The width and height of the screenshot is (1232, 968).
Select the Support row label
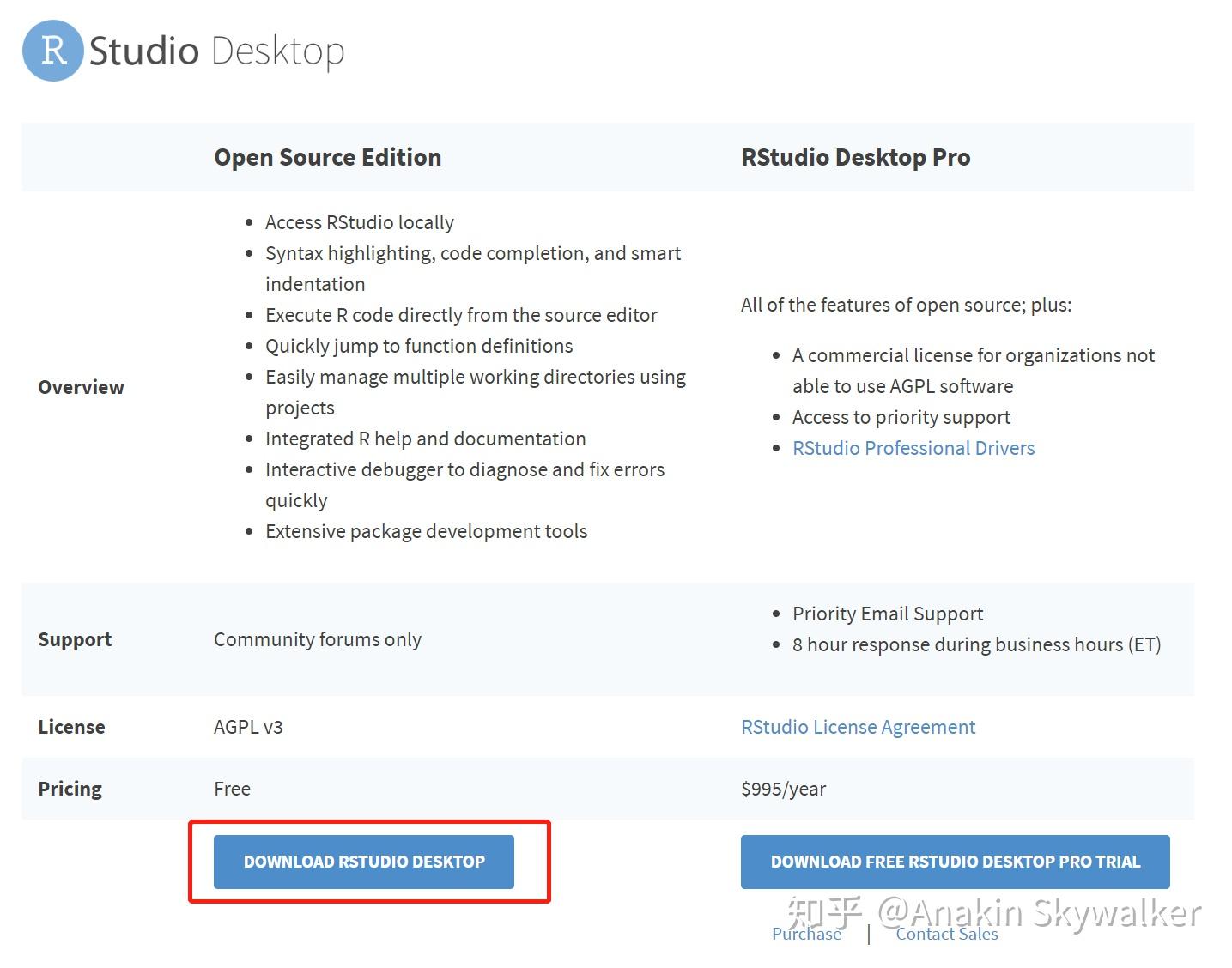pos(75,639)
